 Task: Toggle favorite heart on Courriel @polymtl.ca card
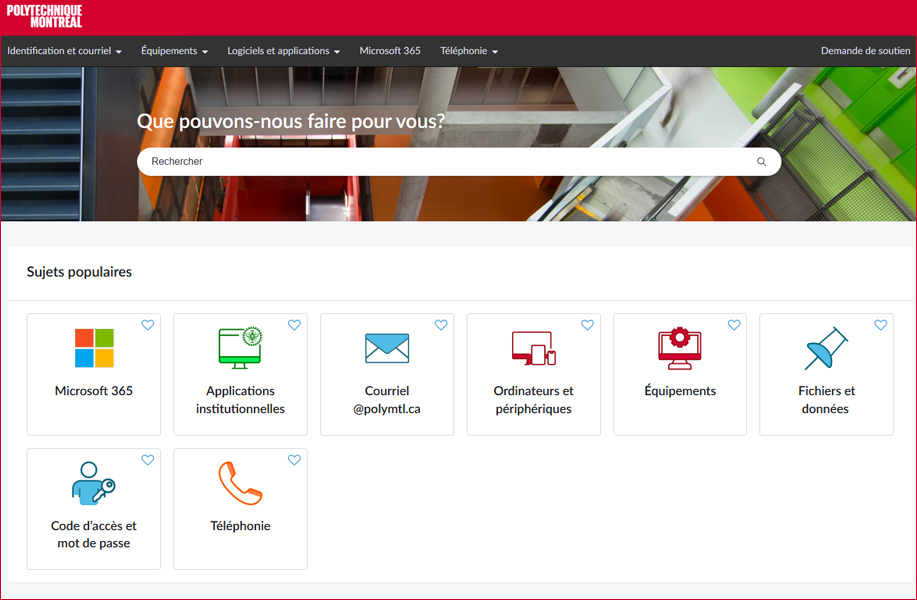(x=441, y=325)
